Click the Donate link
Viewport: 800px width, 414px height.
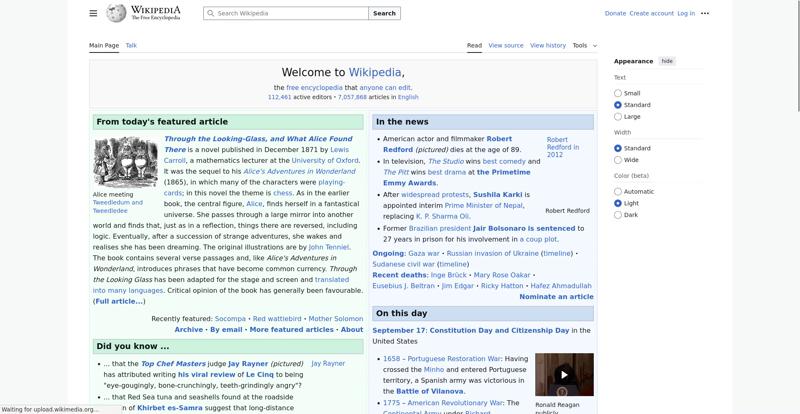point(615,13)
